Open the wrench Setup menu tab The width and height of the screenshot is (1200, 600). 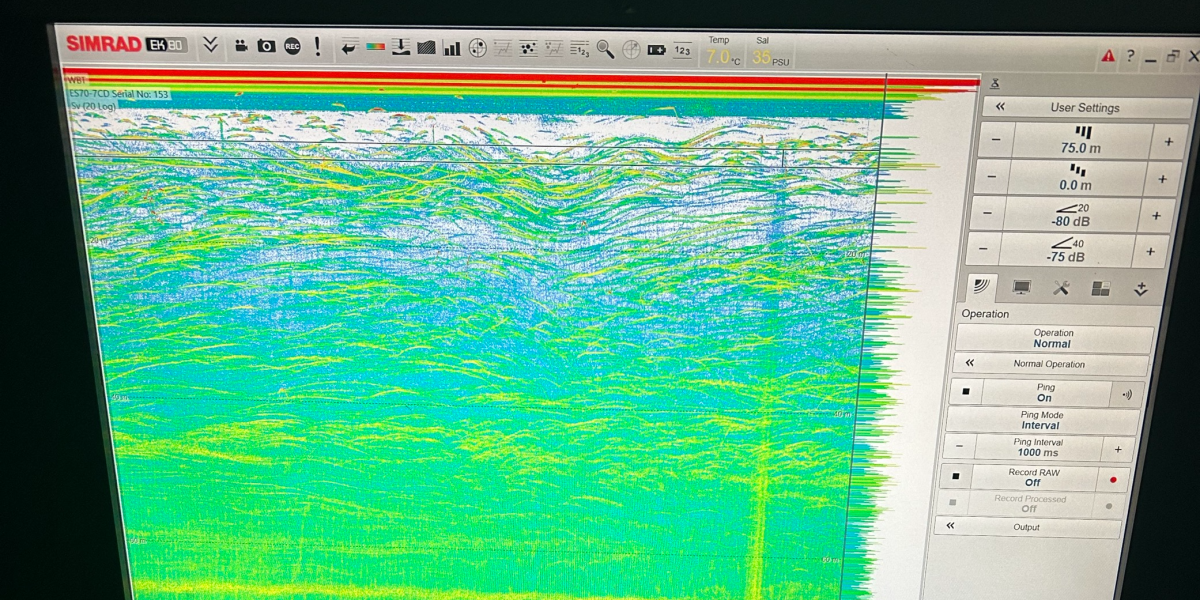pos(1061,288)
